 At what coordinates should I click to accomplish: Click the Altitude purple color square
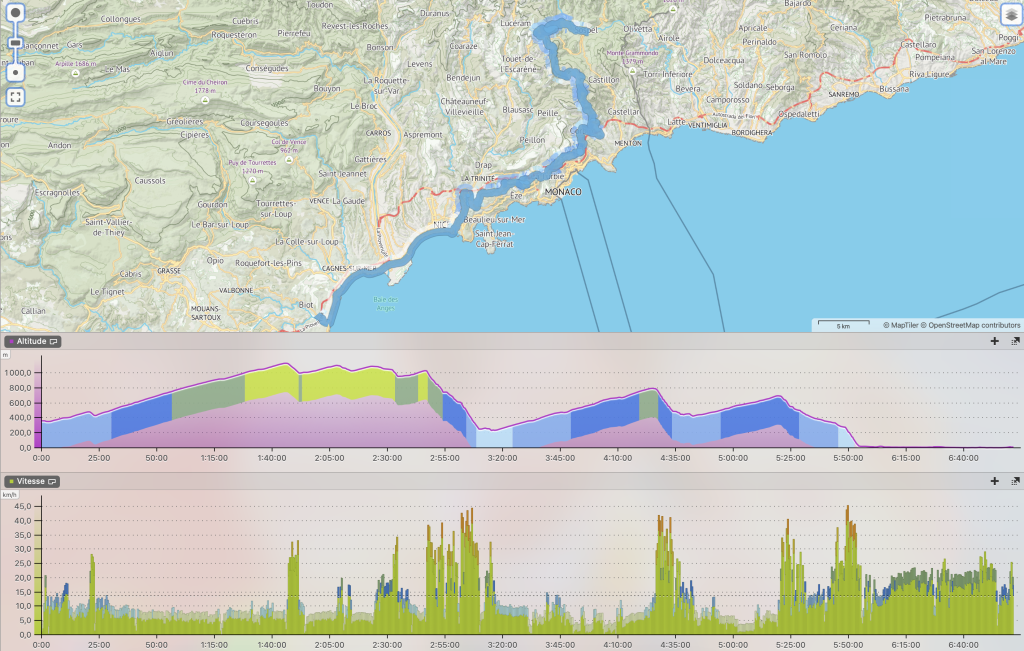pyautogui.click(x=9, y=341)
